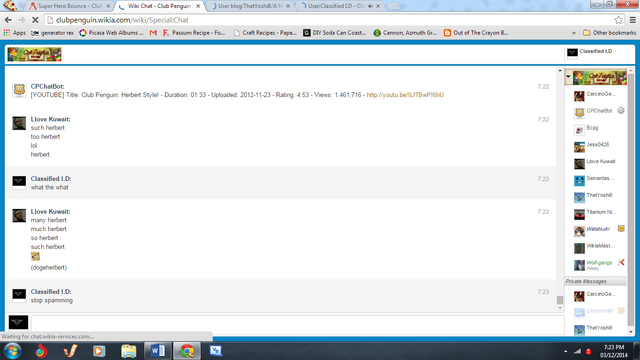This screenshot has width=640, height=360.
Task: Close the User:Classified I.D tab
Action: tap(378, 6)
